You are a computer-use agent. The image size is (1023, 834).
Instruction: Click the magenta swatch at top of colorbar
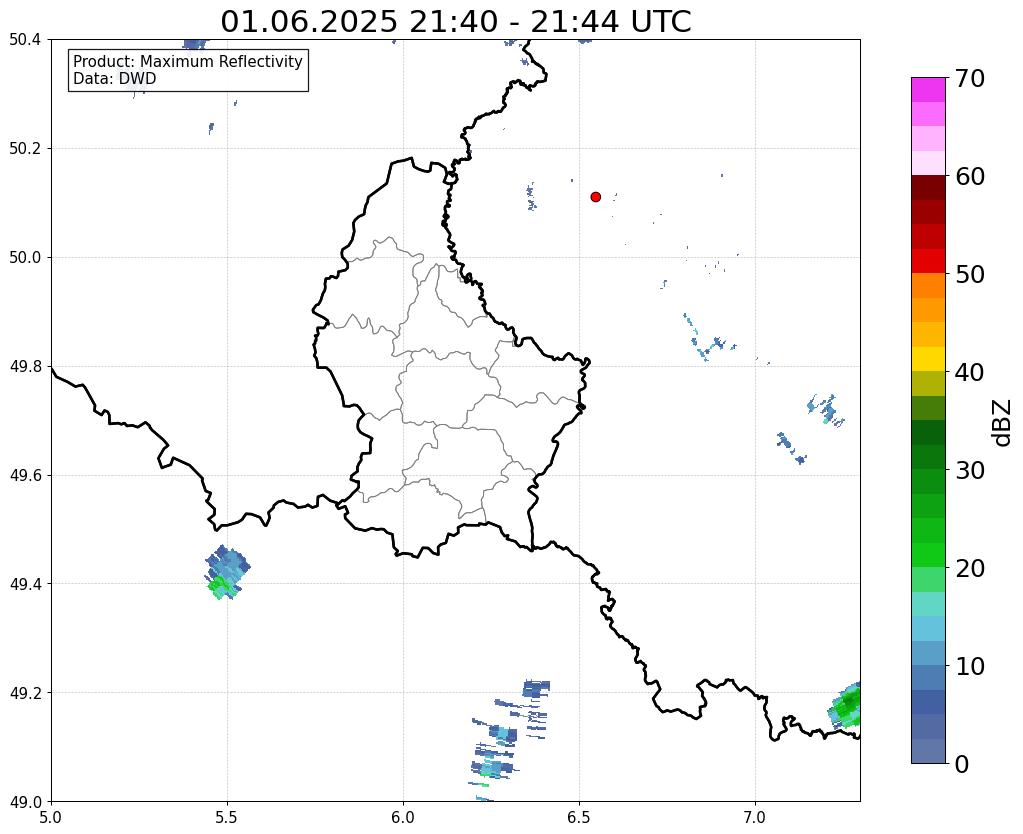click(x=928, y=90)
